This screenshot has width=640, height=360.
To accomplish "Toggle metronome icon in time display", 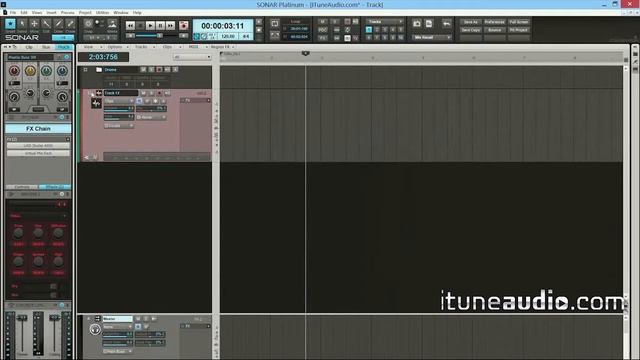I will 204,36.
